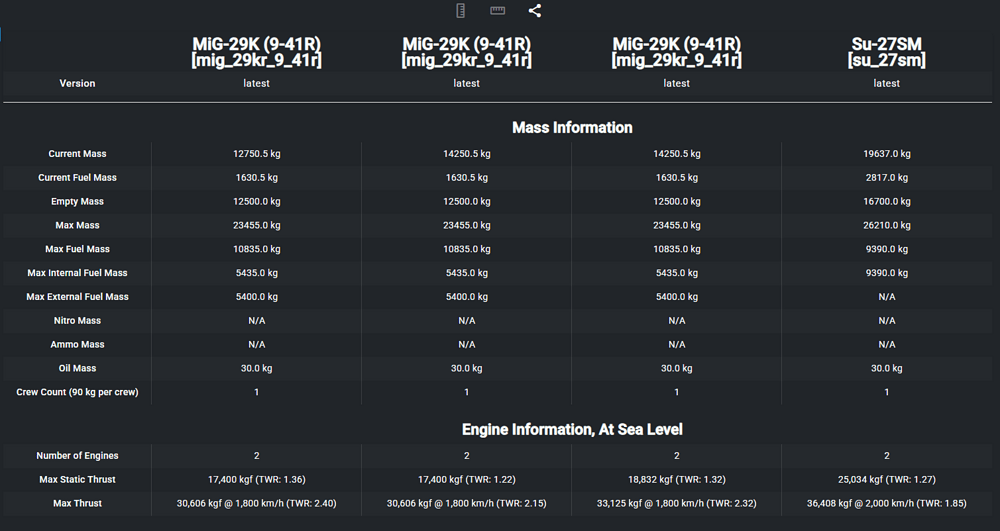
Task: Click the Su-27SM N/A in Max External Fuel Mass row
Action: 886,296
